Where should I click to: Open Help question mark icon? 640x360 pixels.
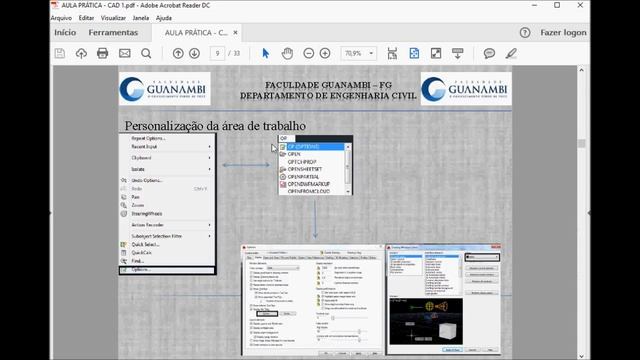click(525, 33)
